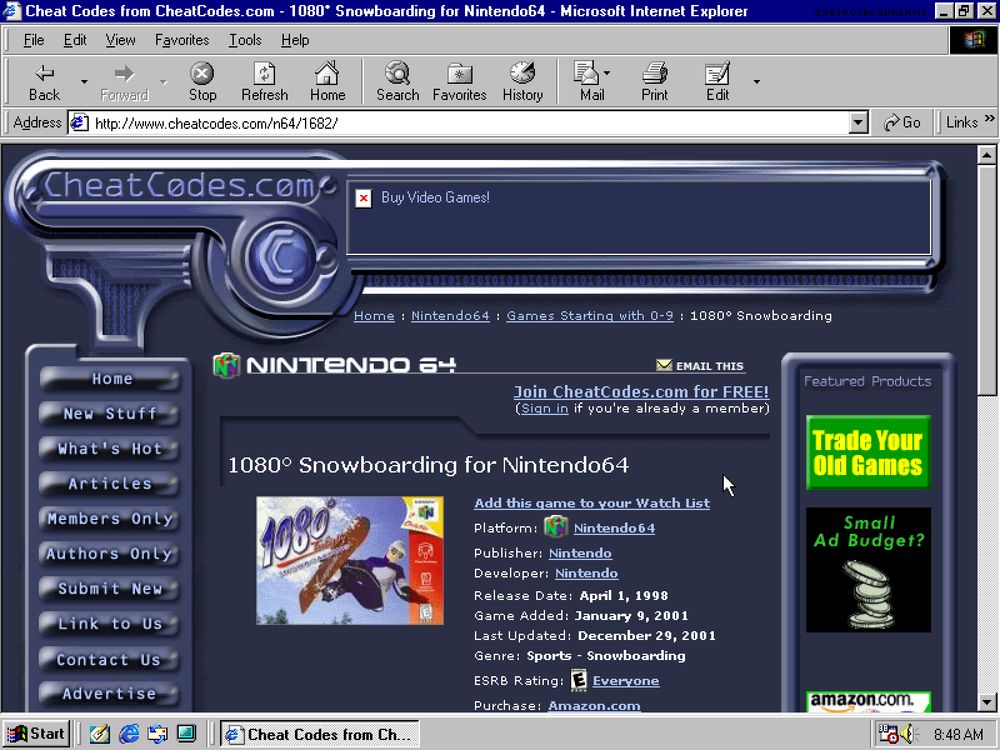Go to Home page icon
This screenshot has height=750, width=1000.
pos(327,82)
